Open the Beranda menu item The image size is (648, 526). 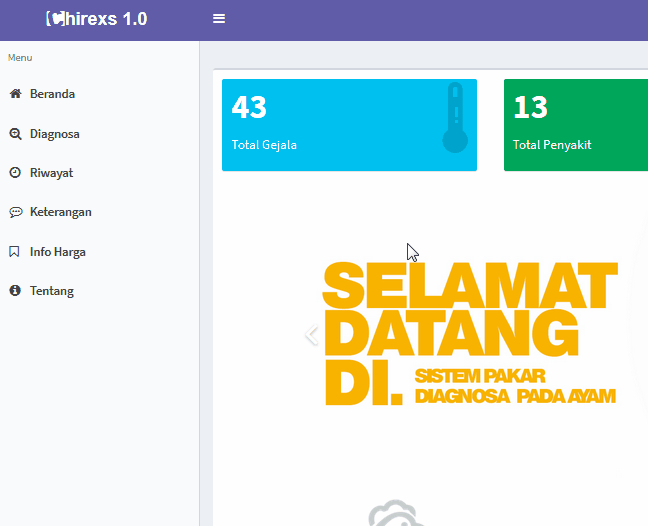tap(52, 94)
